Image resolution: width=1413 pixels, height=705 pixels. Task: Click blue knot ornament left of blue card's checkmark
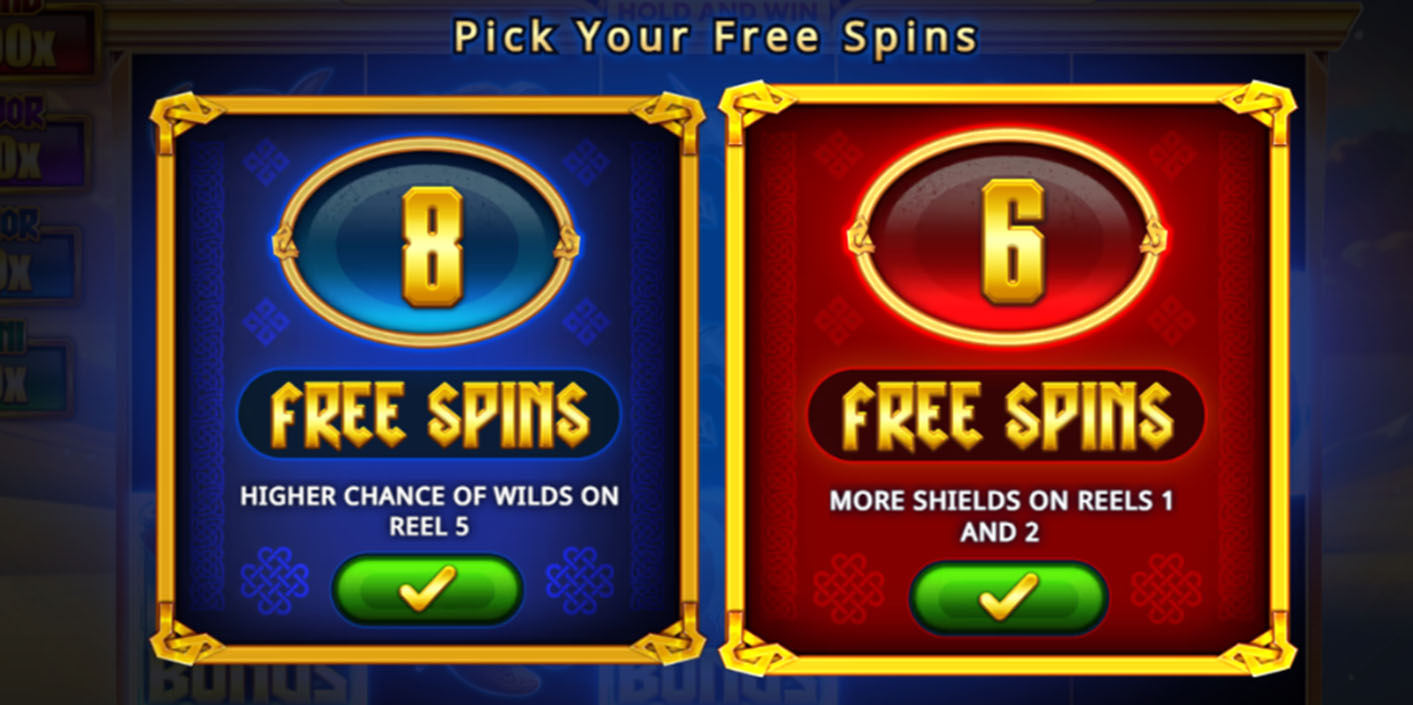point(274,581)
